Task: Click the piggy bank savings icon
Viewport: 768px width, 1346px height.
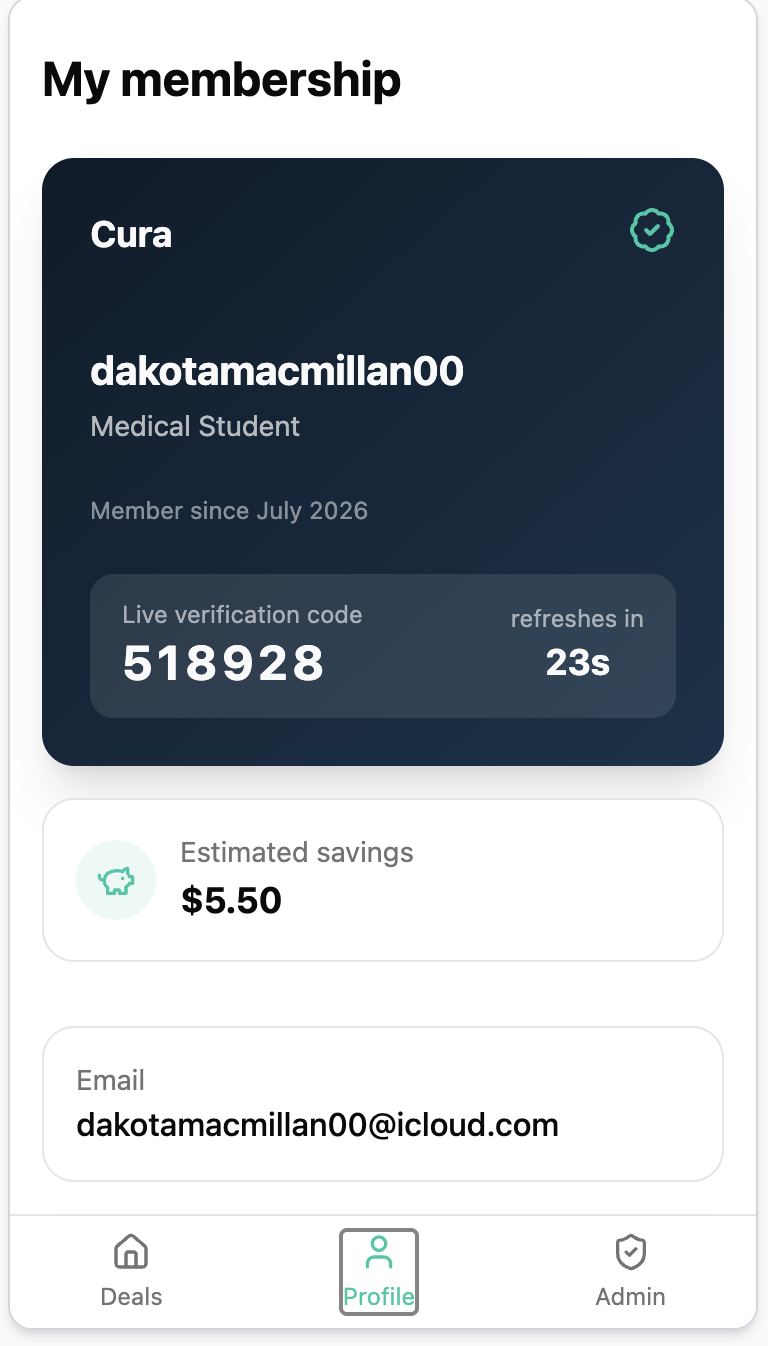Action: pos(116,881)
